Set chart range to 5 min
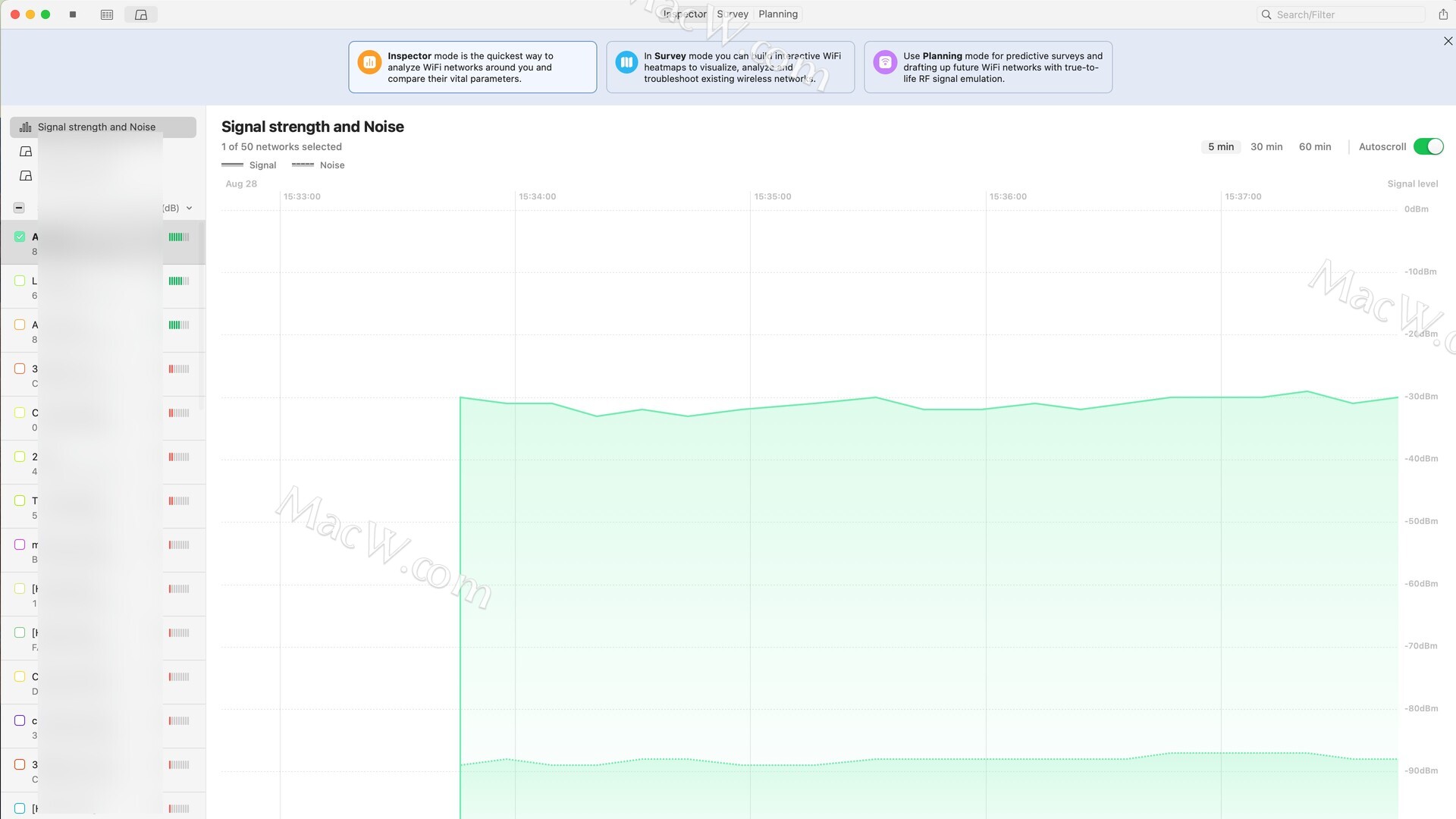This screenshot has width=1456, height=819. point(1221,146)
